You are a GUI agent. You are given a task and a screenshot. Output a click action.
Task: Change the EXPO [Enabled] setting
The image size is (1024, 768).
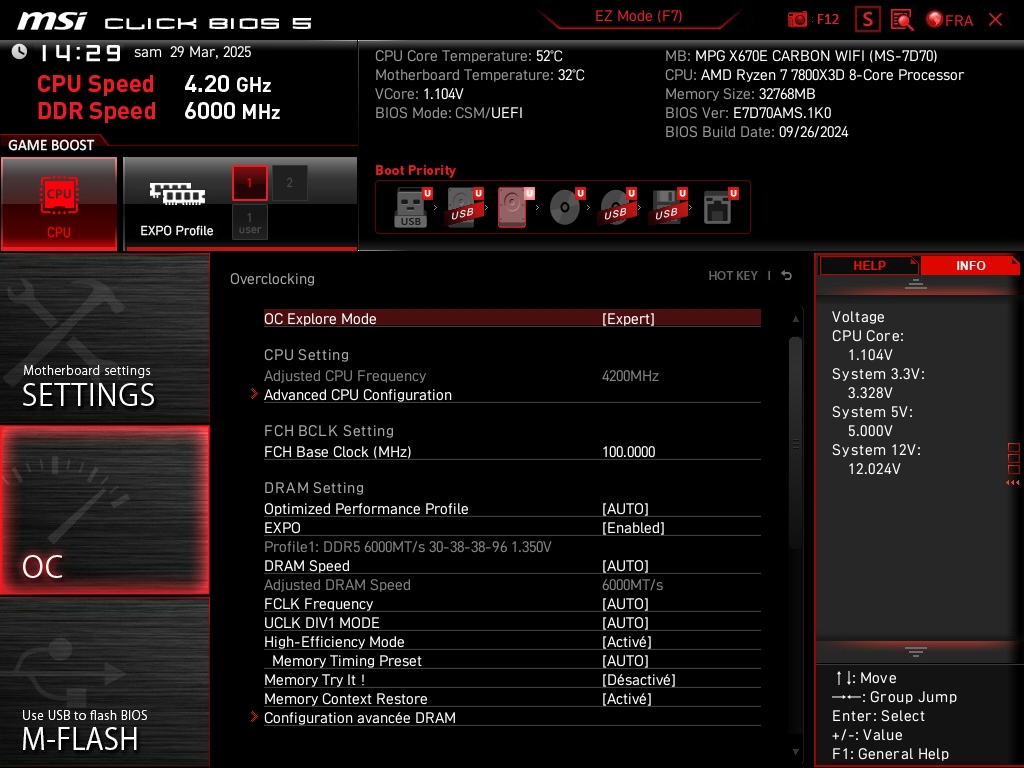point(512,527)
